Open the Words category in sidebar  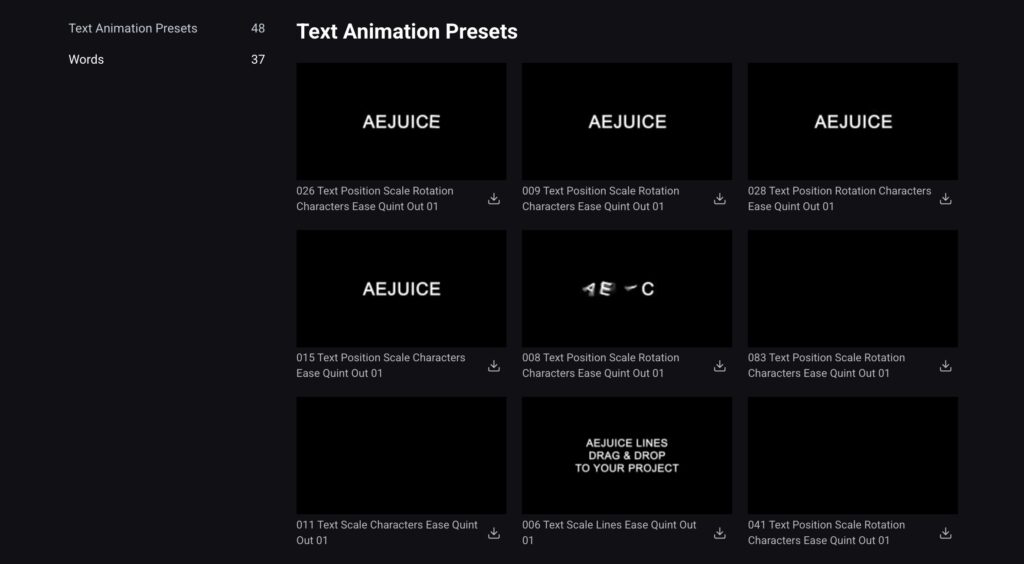[x=86, y=59]
